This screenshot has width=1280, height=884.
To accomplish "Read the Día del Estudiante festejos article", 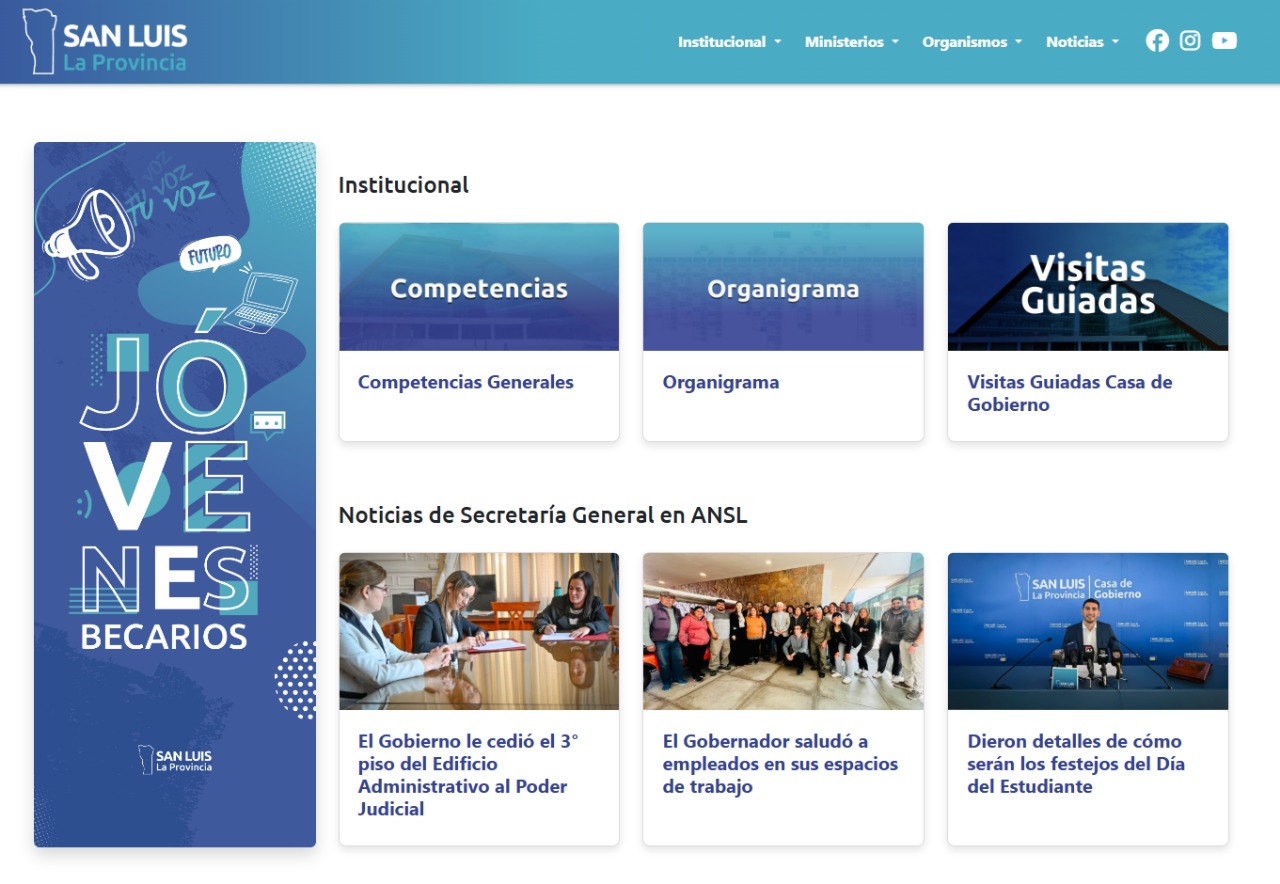I will pyautogui.click(x=1075, y=764).
